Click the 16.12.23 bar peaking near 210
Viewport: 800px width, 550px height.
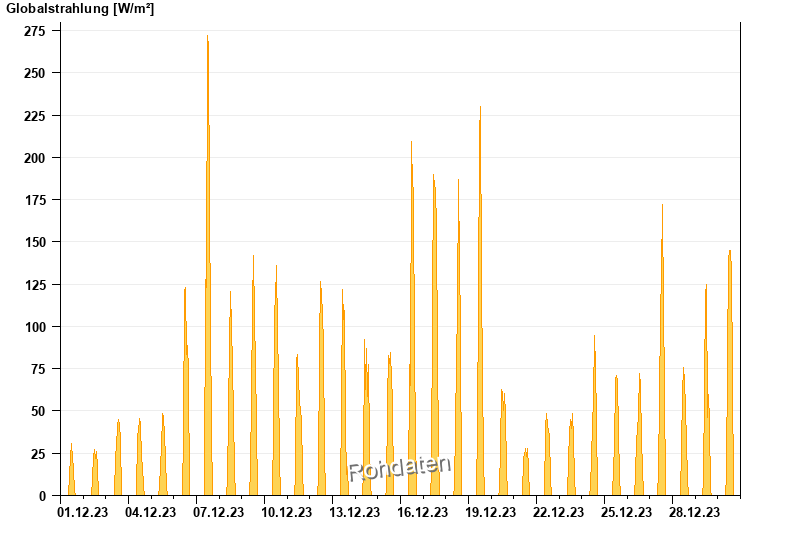pos(412,318)
